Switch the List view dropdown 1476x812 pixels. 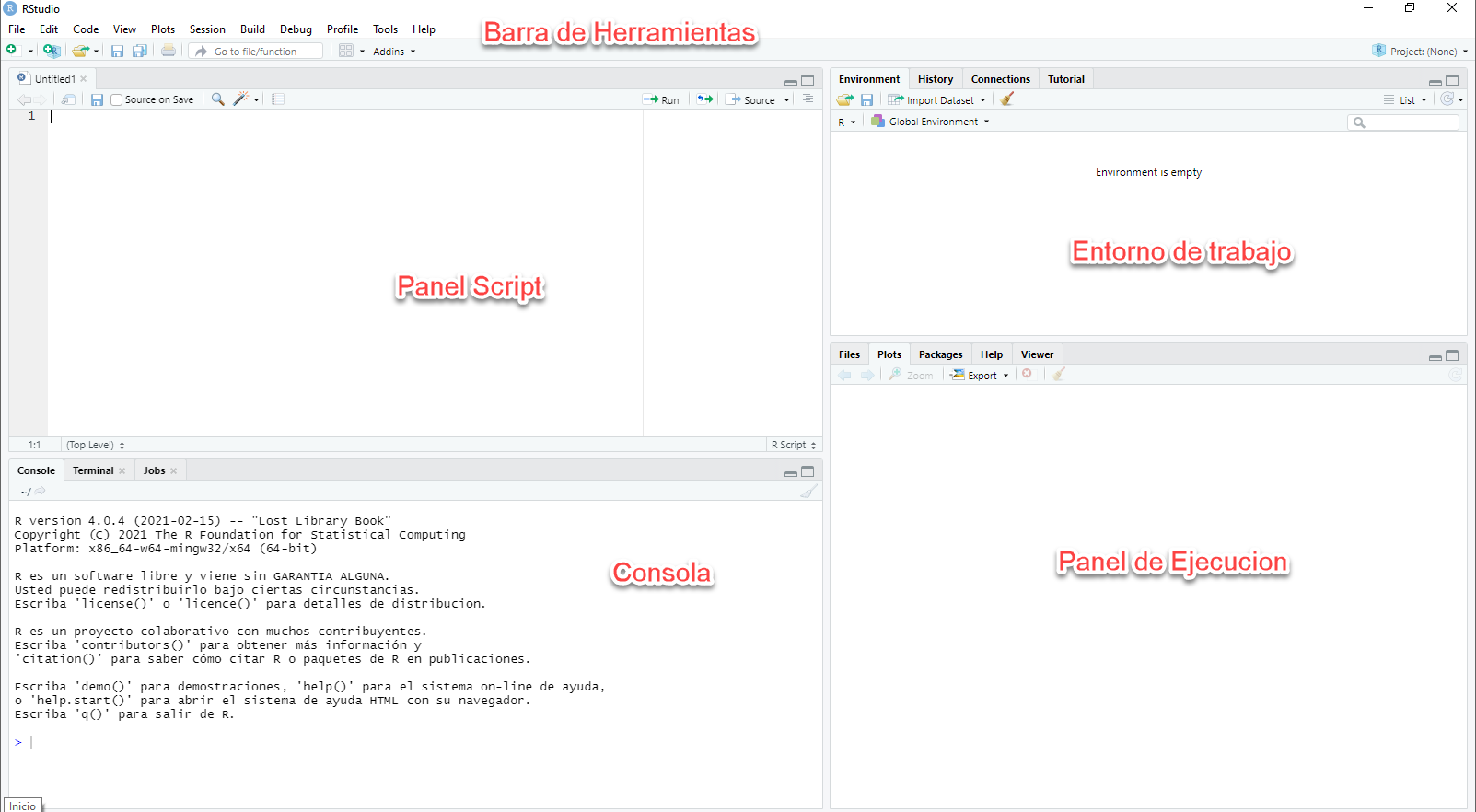tap(1405, 100)
